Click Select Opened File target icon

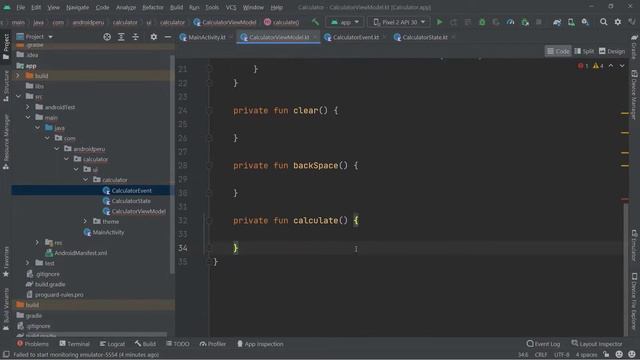(107, 37)
